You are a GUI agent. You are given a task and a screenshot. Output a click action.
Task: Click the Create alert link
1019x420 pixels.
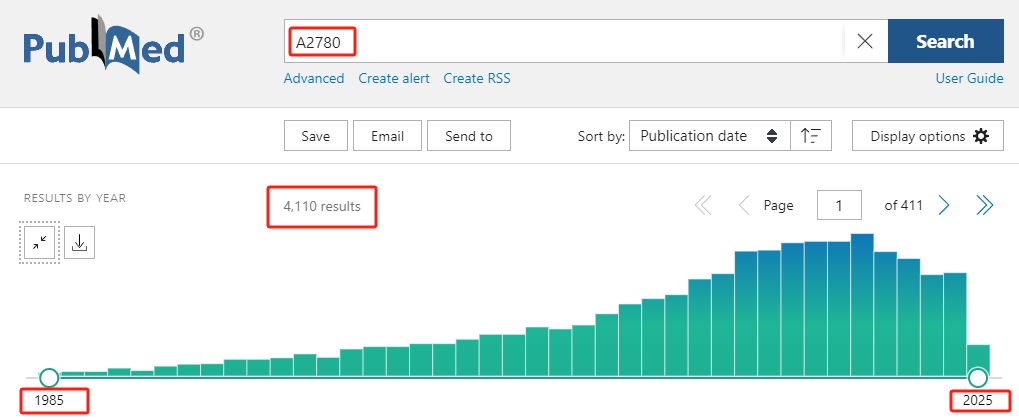pos(394,78)
